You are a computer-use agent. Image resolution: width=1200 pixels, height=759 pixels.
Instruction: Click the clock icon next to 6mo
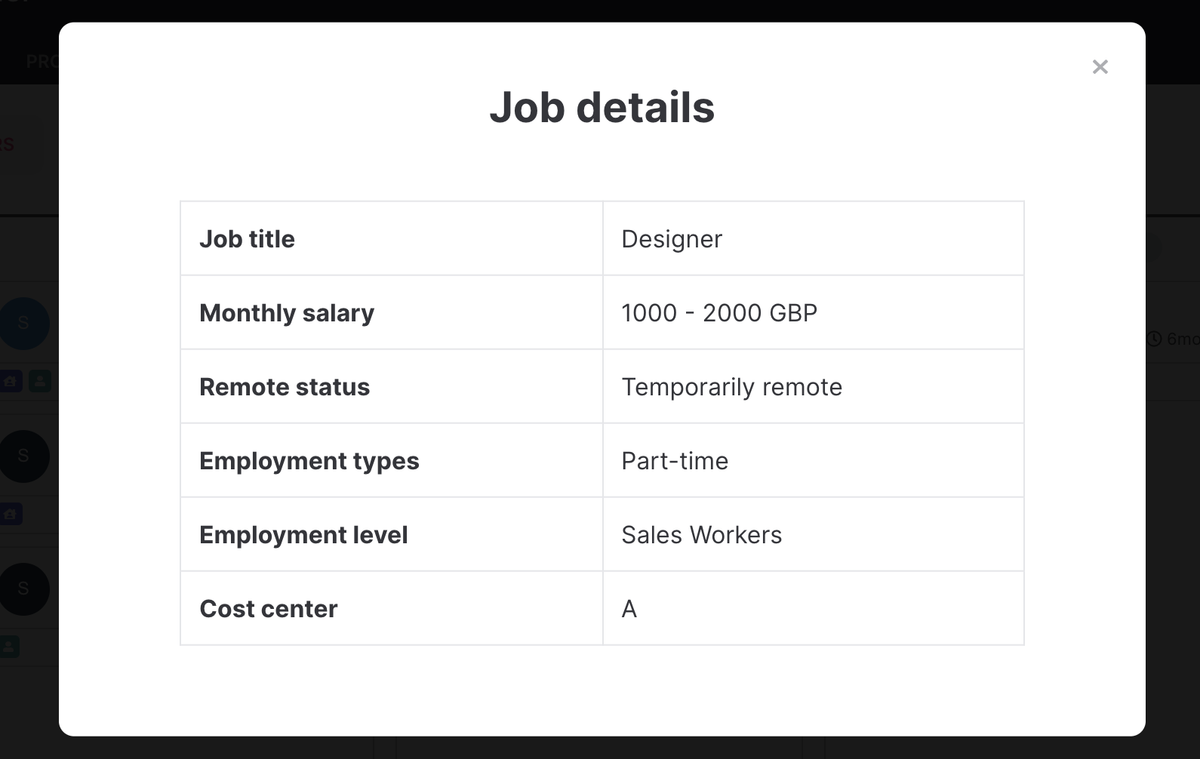point(1154,339)
